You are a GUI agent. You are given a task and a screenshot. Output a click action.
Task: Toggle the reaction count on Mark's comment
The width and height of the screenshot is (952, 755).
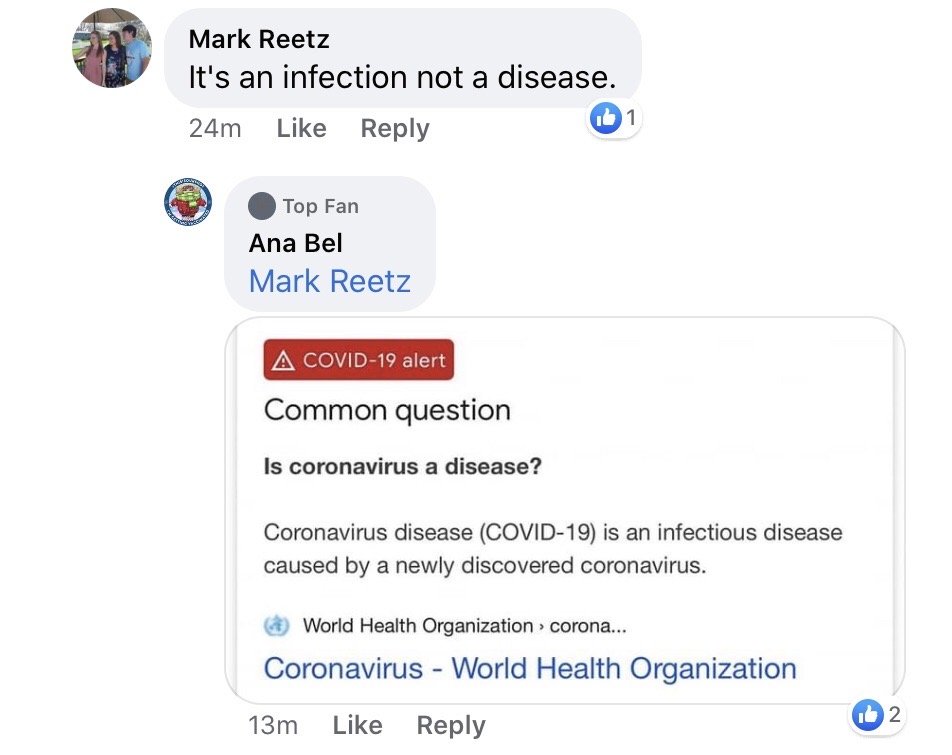pyautogui.click(x=612, y=118)
